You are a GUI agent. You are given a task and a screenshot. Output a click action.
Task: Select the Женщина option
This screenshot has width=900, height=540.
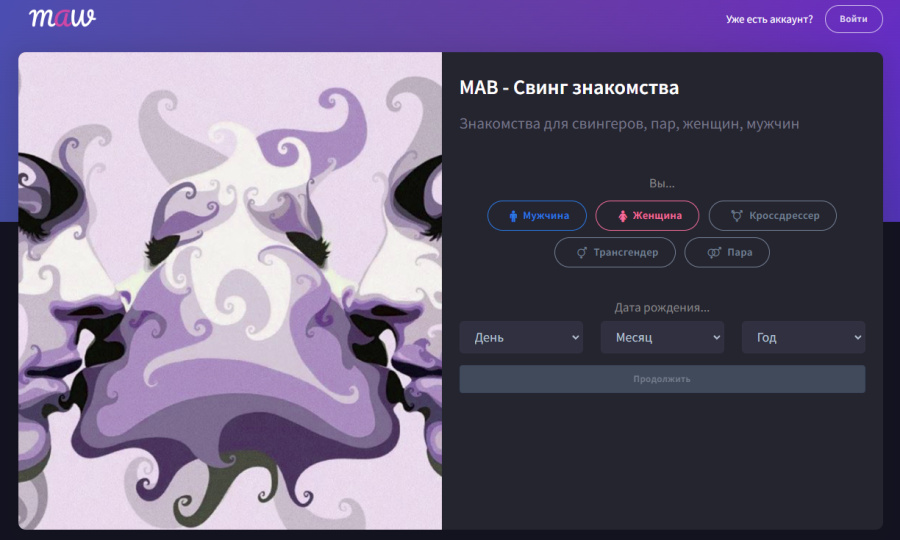[647, 216]
